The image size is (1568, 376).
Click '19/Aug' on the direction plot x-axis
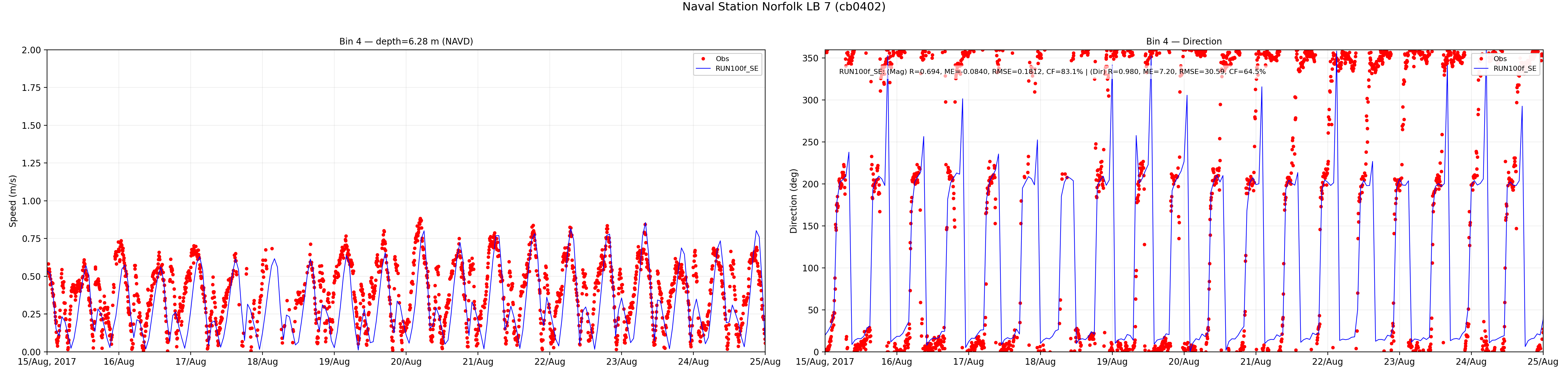1112,362
